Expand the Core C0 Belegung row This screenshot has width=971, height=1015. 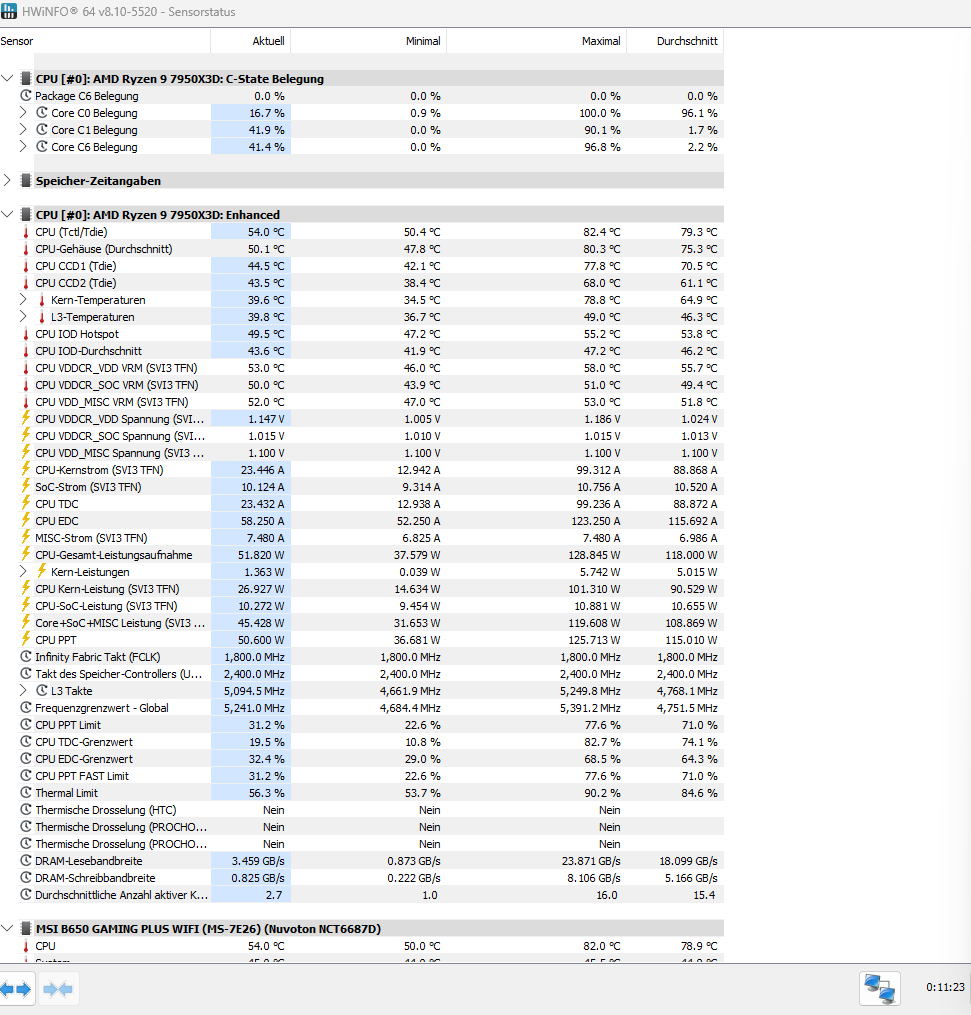click(23, 113)
